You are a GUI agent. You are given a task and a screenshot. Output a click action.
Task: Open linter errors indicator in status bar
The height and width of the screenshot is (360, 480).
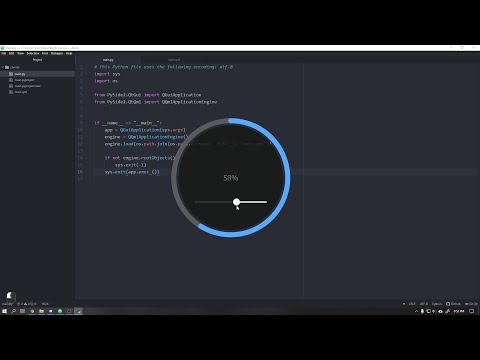pyautogui.click(x=27, y=304)
